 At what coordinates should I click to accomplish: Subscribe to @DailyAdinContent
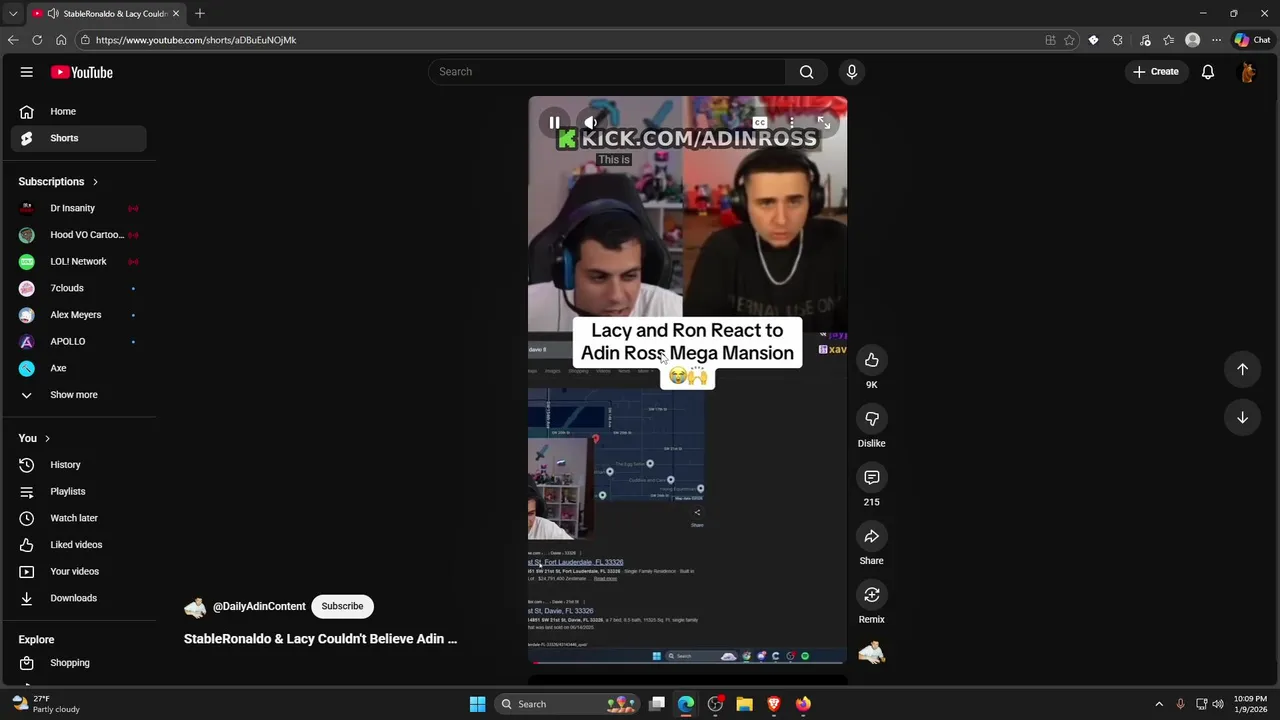point(342,606)
